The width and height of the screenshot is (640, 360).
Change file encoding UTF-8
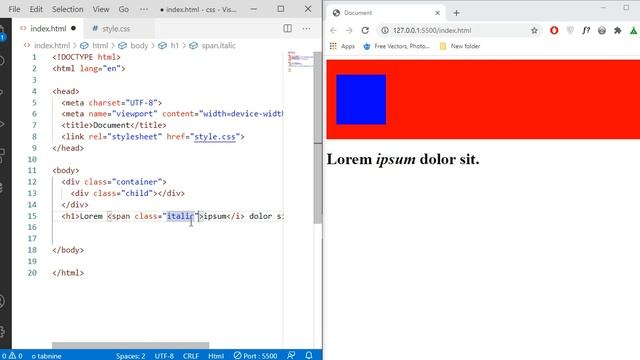click(x=164, y=356)
